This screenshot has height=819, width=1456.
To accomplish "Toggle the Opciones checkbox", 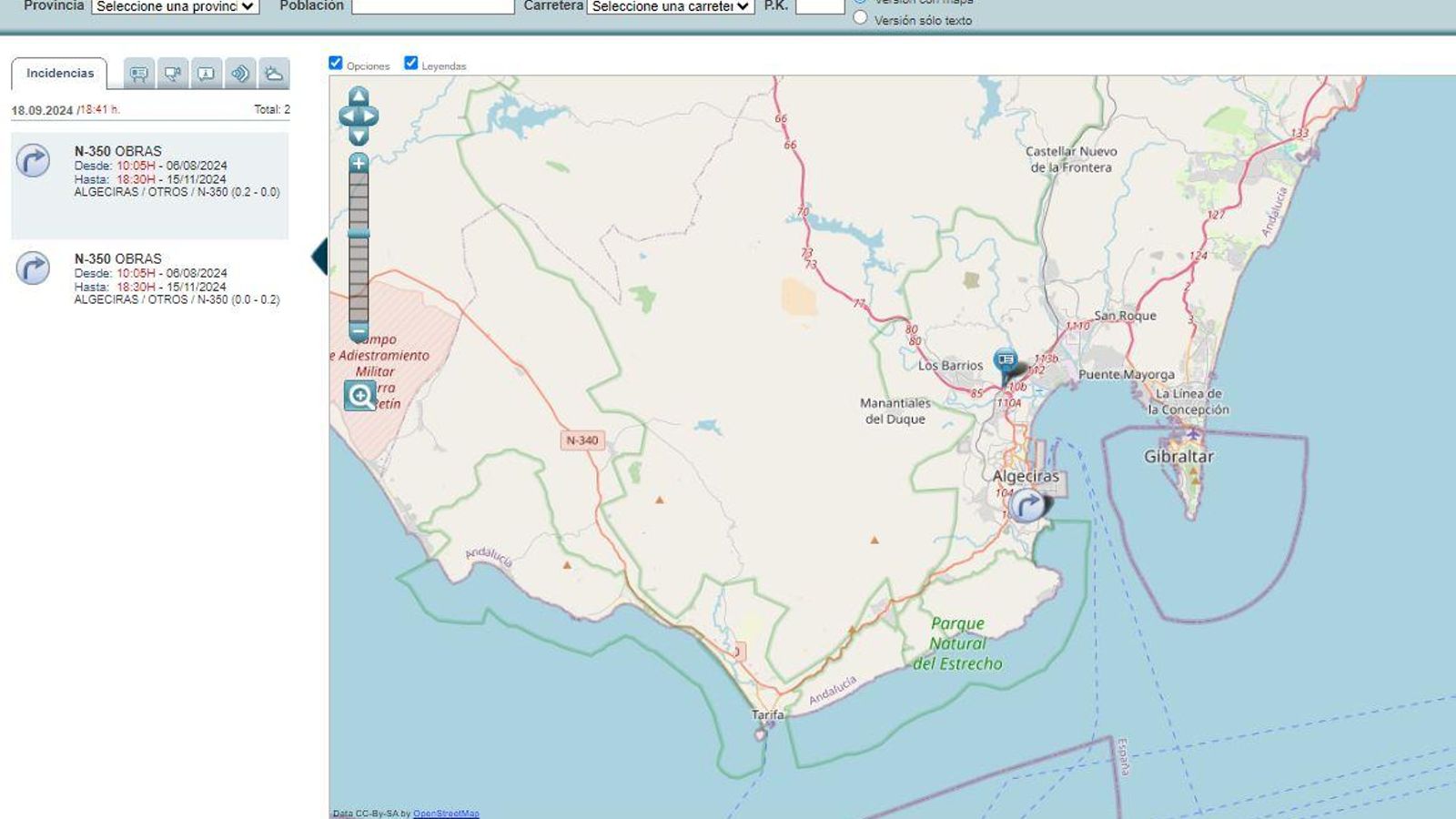I will tap(336, 63).
